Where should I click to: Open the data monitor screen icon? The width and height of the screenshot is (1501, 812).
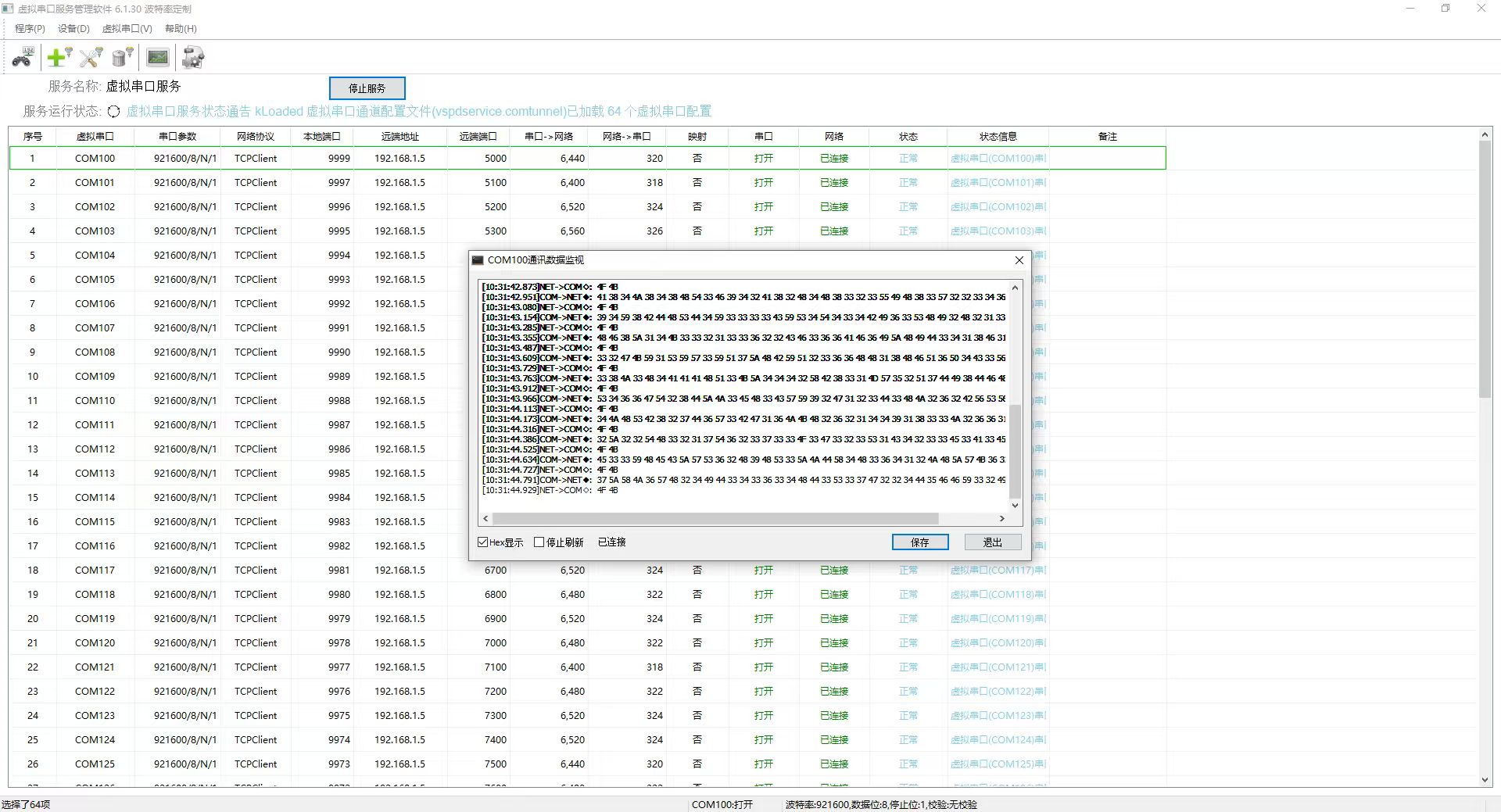pyautogui.click(x=158, y=57)
